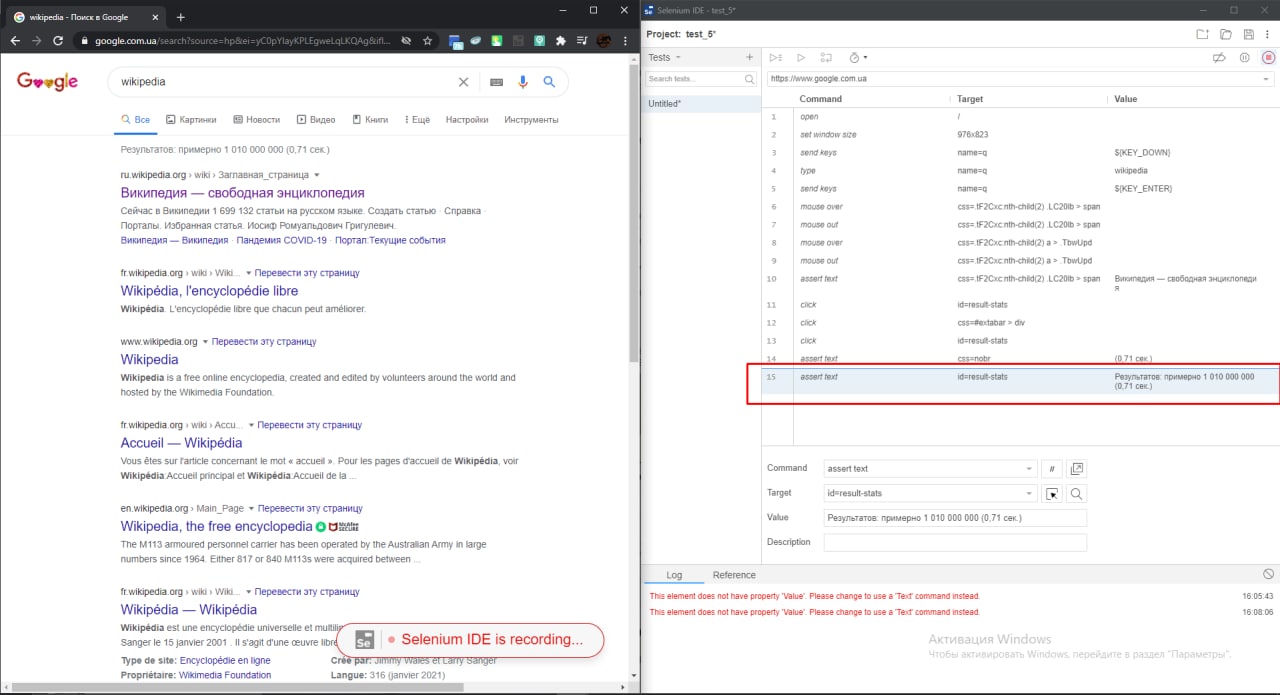This screenshot has height=695, width=1280.
Task: Clear log with circle-slash icon
Action: (1268, 574)
